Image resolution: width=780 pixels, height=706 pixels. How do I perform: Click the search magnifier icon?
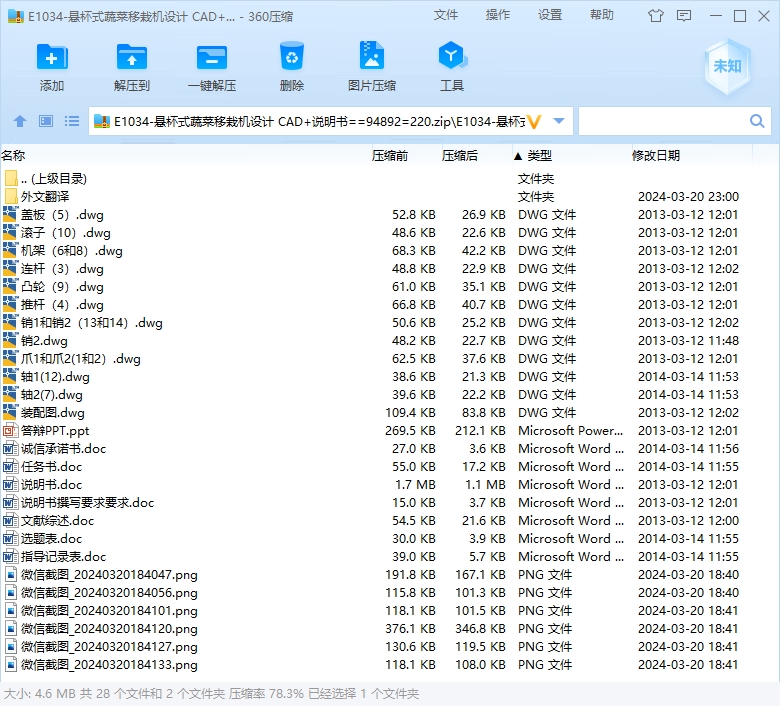757,121
